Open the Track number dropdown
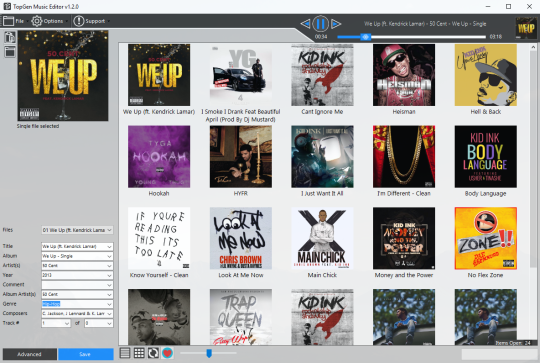 [67, 323]
